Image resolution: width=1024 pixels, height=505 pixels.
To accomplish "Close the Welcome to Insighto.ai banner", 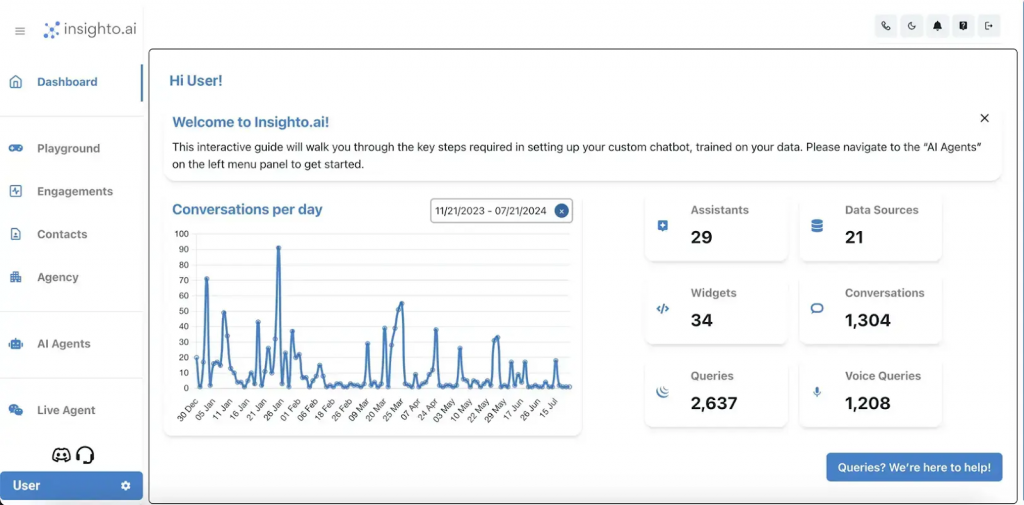I will coord(984,118).
